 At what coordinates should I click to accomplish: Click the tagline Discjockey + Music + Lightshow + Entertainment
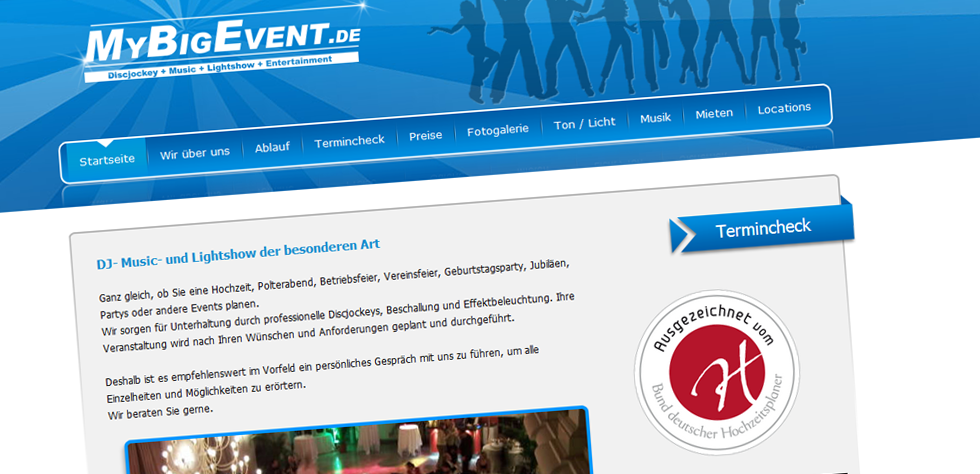[x=220, y=68]
